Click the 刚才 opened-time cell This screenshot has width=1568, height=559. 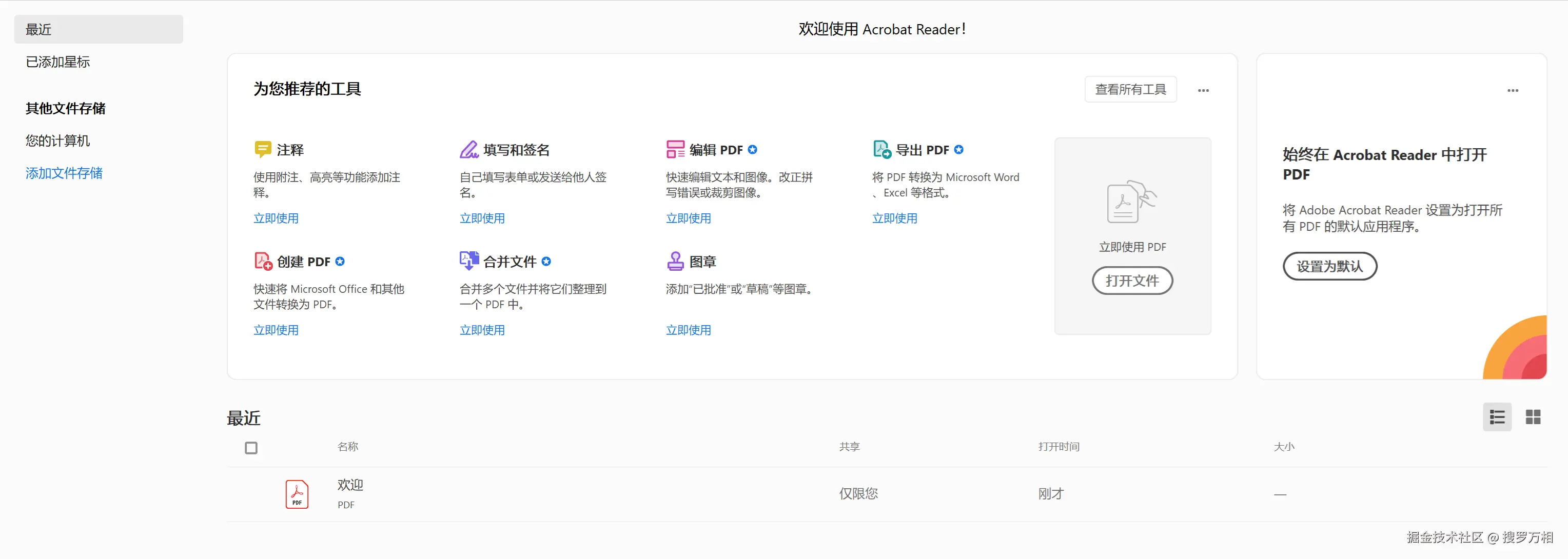click(x=1051, y=493)
